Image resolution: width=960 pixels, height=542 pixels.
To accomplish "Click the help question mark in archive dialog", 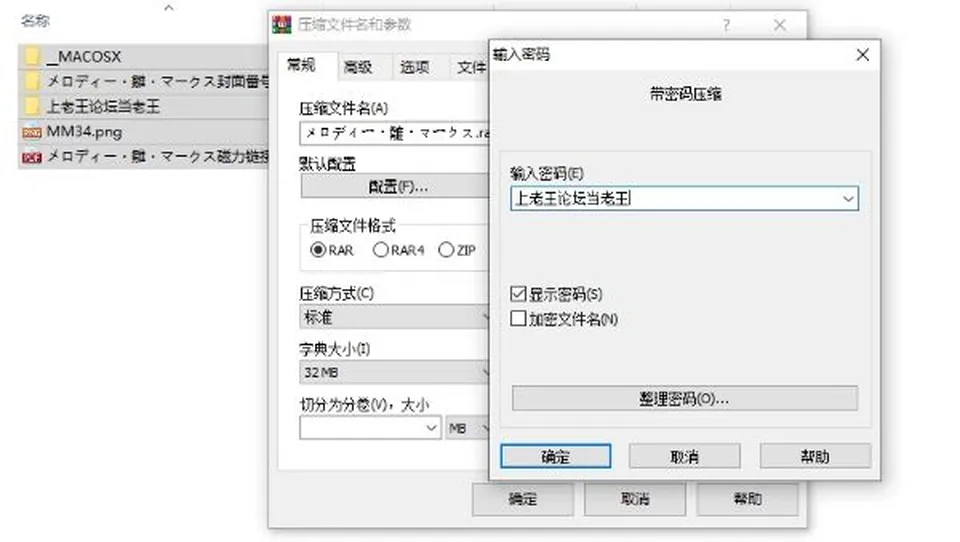I will click(726, 25).
